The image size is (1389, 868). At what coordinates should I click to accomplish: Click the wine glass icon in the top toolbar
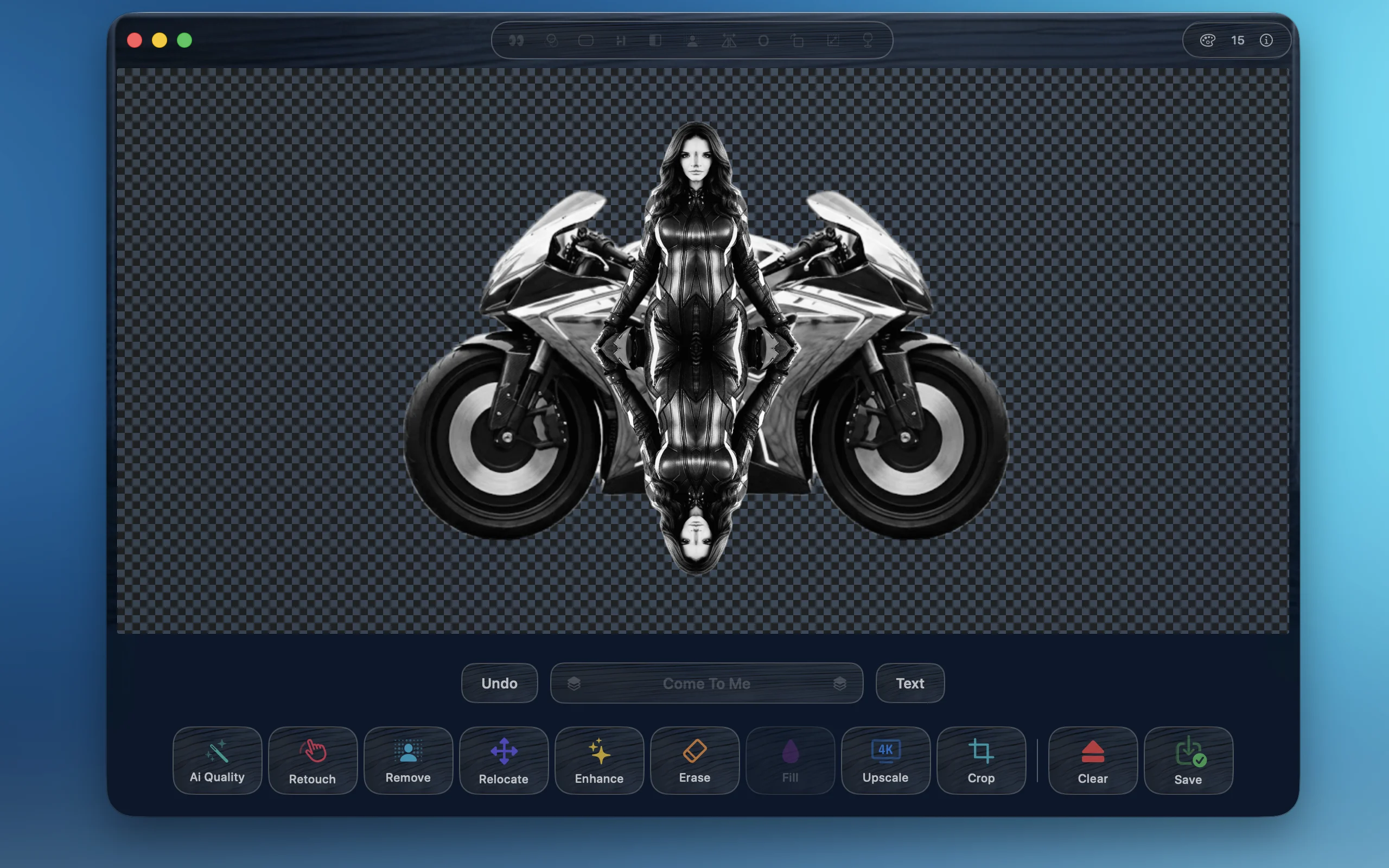[868, 40]
